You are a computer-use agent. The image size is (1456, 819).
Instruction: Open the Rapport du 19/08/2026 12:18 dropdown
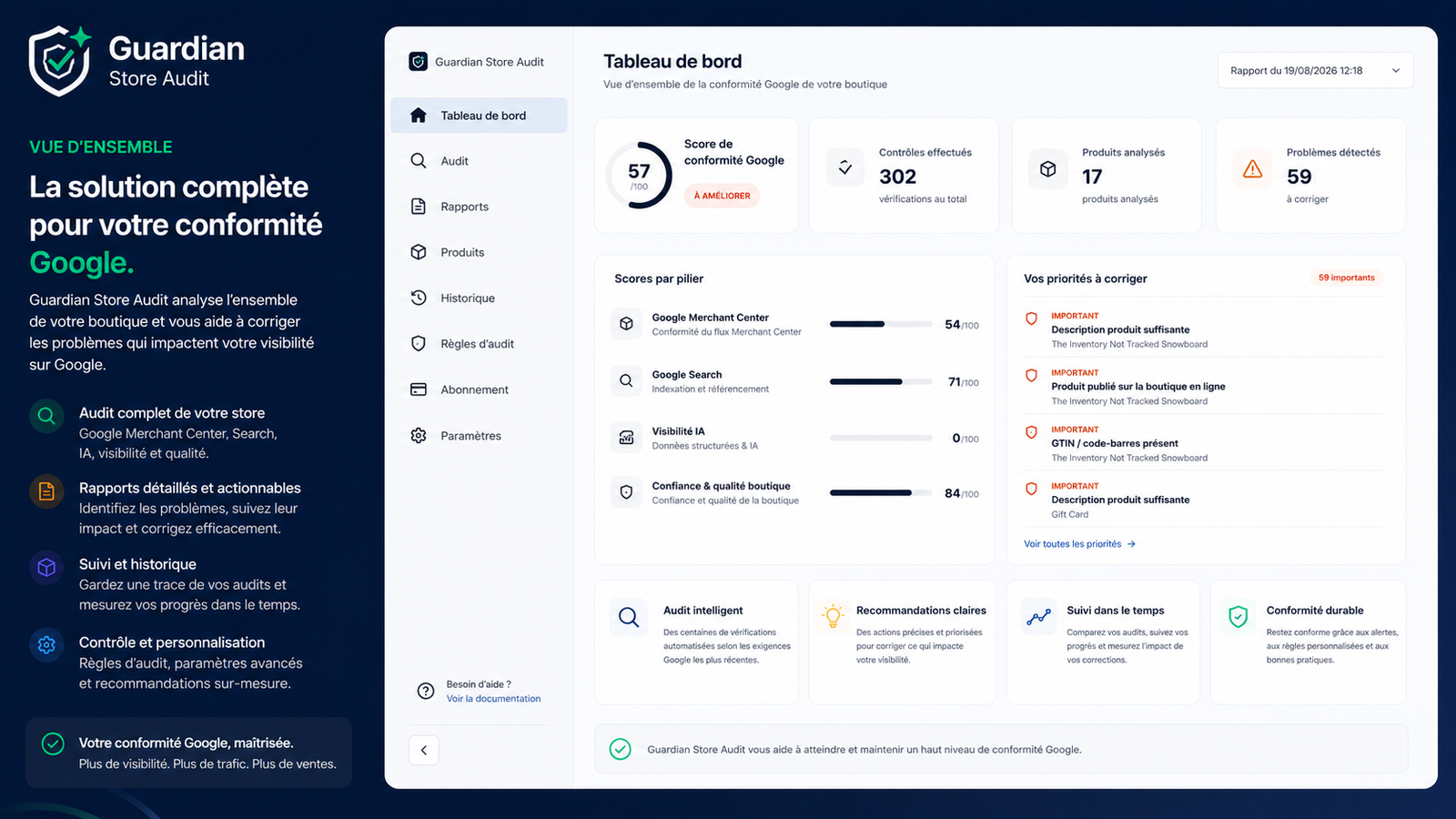tap(1315, 71)
